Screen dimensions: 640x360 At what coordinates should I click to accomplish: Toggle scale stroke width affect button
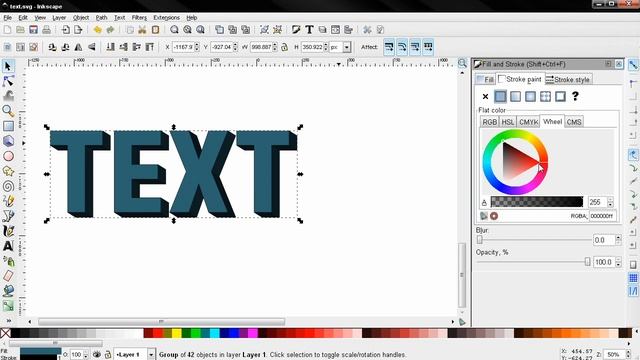pyautogui.click(x=389, y=47)
